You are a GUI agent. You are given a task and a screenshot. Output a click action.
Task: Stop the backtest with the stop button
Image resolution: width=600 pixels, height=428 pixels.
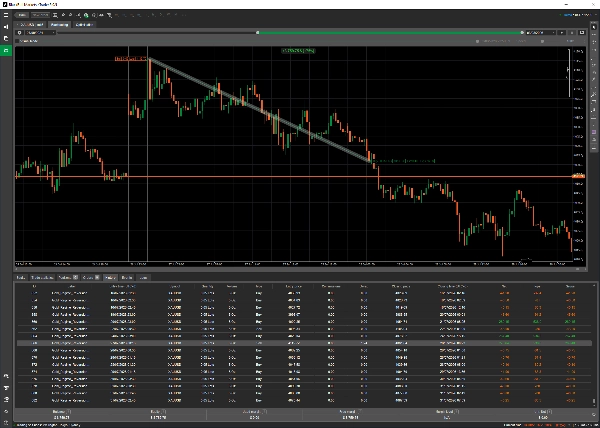(x=572, y=33)
